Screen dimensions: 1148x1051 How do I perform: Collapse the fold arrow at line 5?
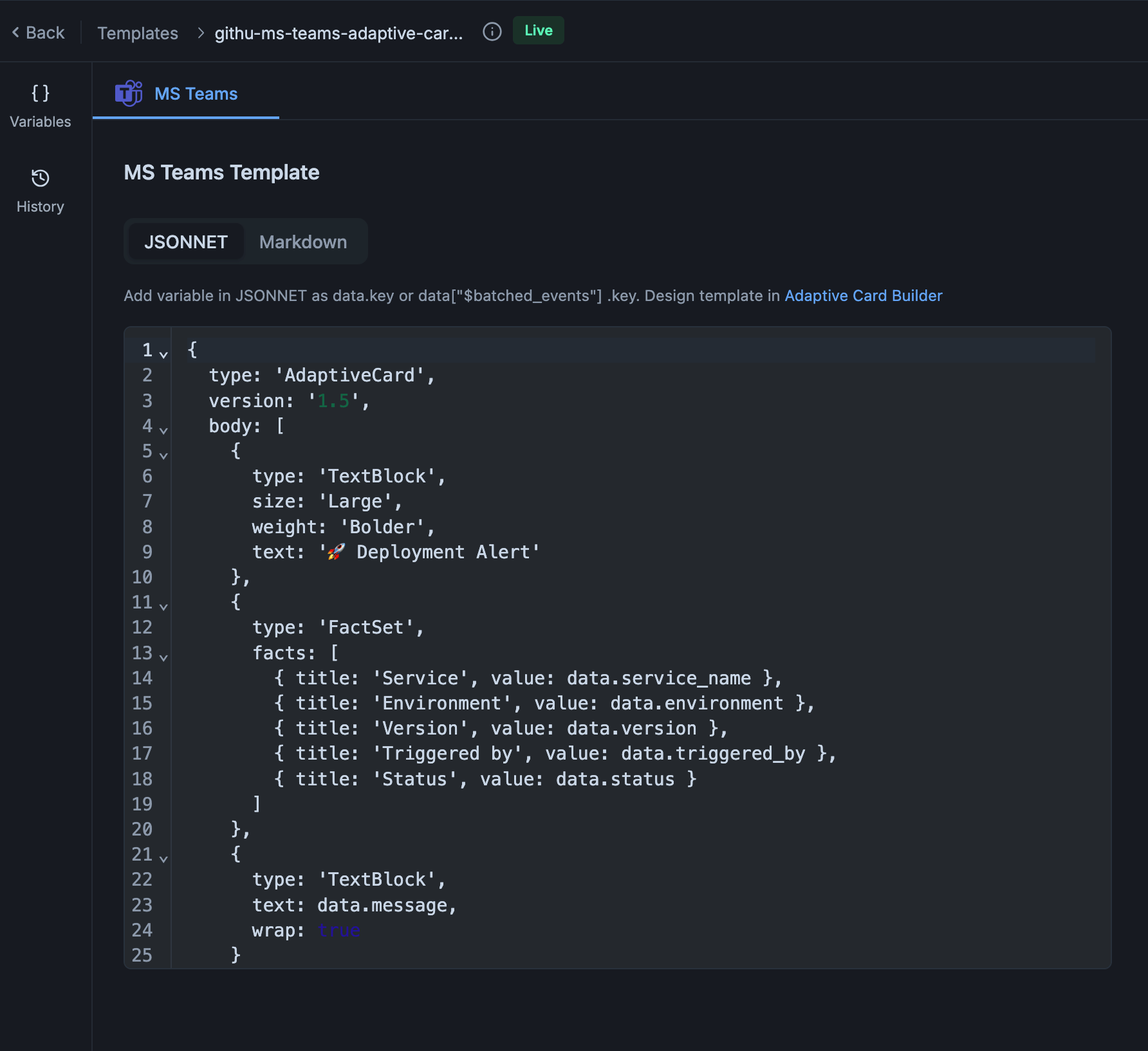(163, 455)
